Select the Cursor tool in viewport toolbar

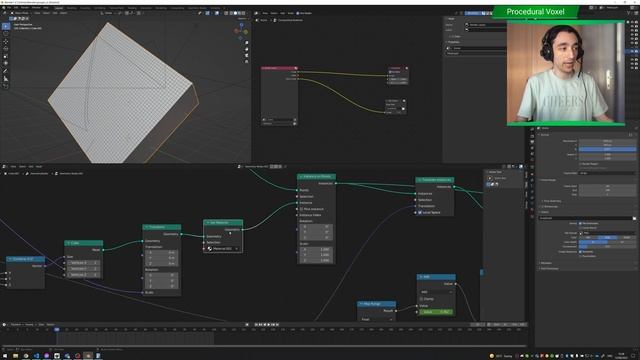pyautogui.click(x=6, y=34)
